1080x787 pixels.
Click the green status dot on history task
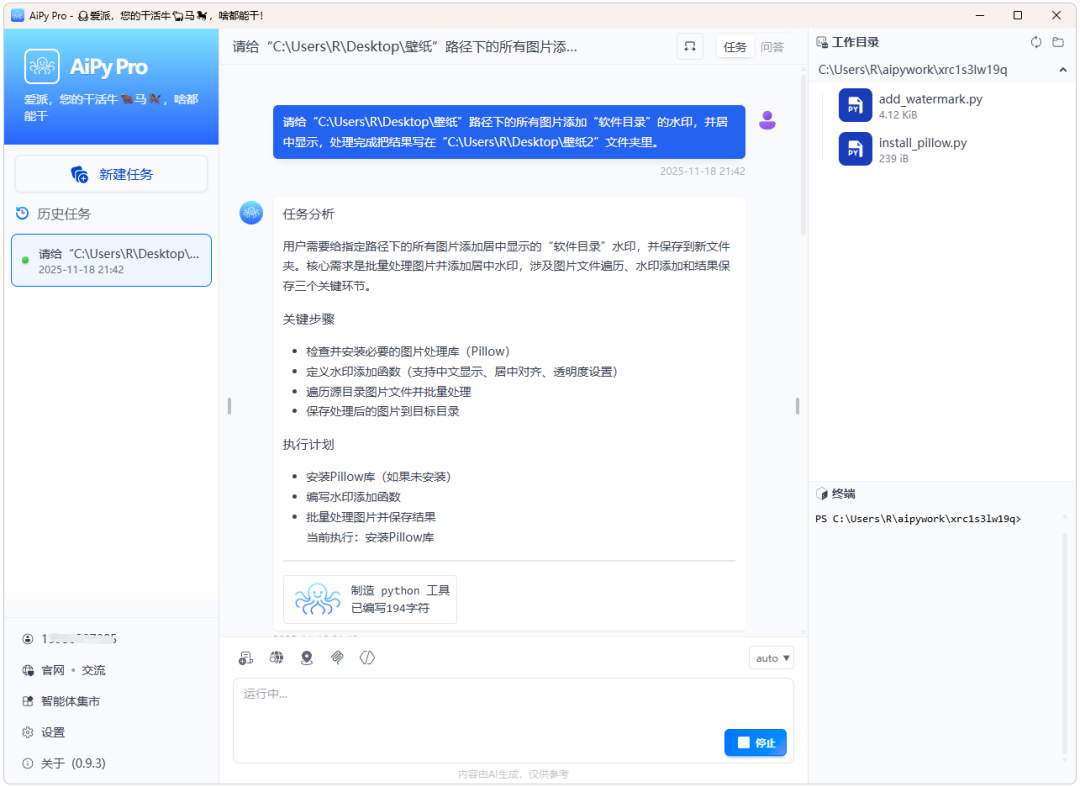25,260
